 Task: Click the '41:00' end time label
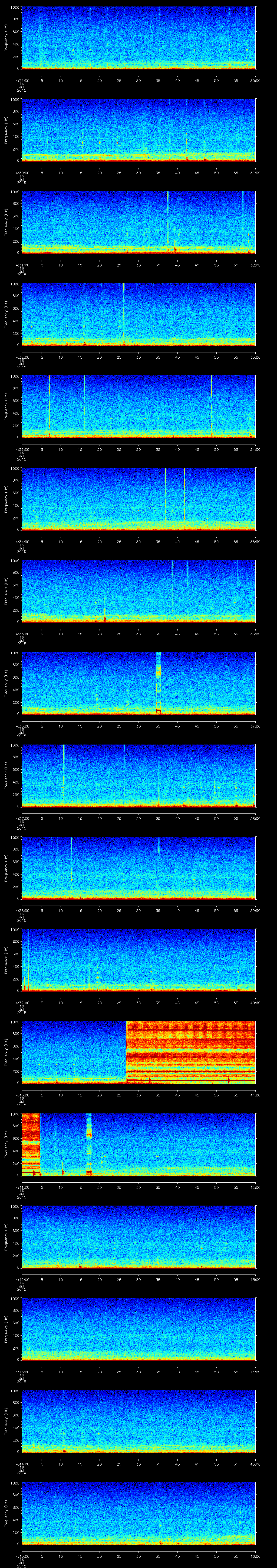(256, 1095)
